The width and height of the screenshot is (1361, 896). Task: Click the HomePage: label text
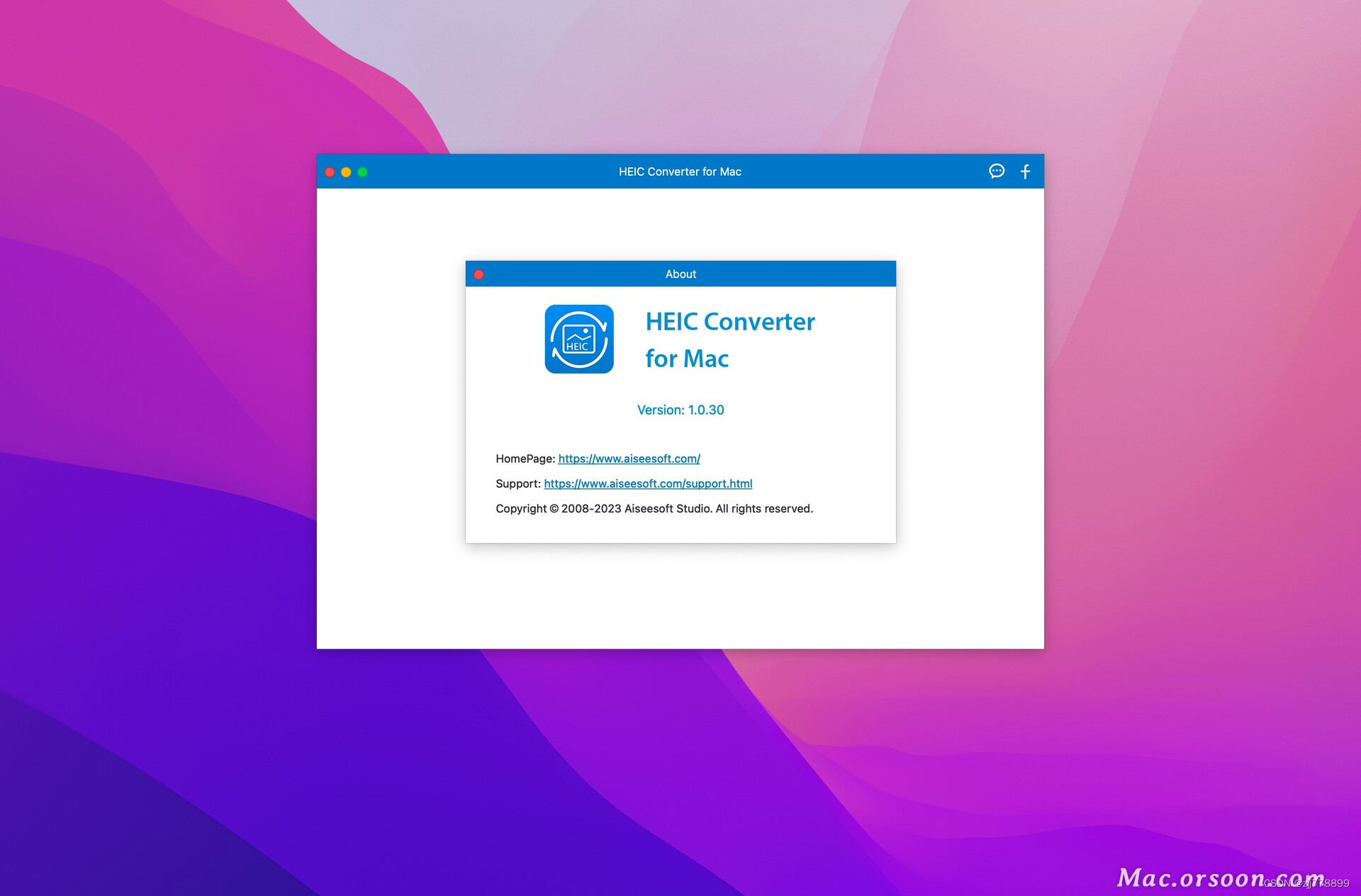[525, 459]
